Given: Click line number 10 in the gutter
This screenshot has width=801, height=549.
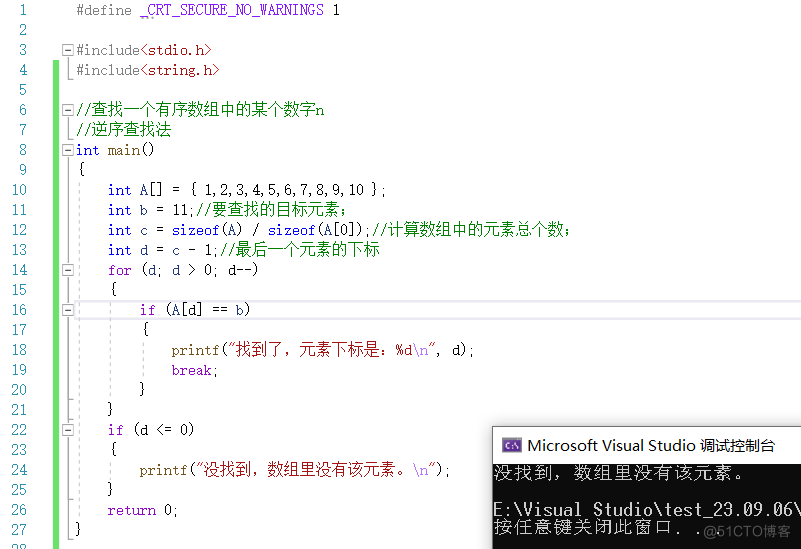Looking at the screenshot, I should (x=19, y=190).
